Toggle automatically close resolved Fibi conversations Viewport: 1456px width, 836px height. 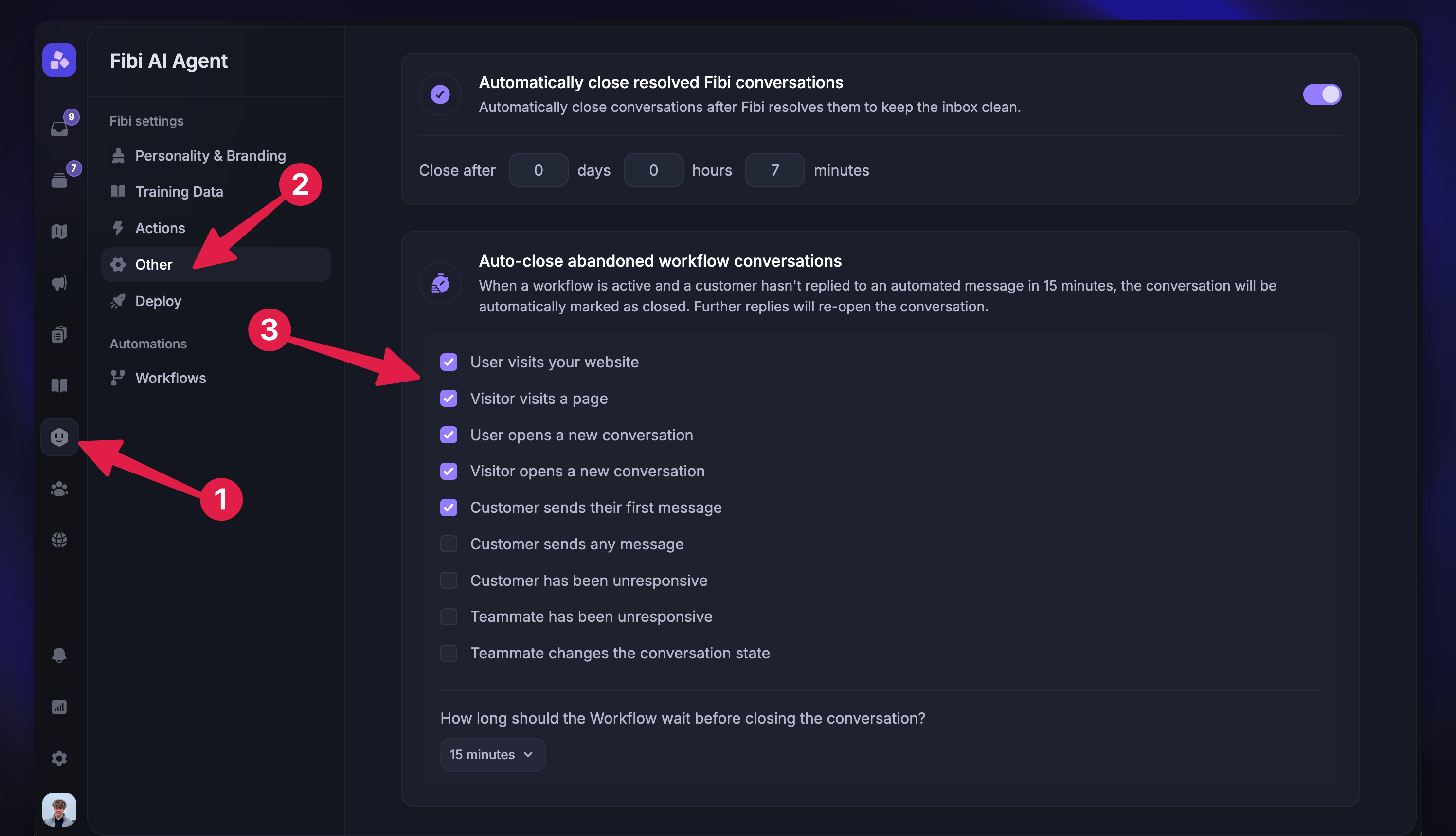(x=1322, y=94)
